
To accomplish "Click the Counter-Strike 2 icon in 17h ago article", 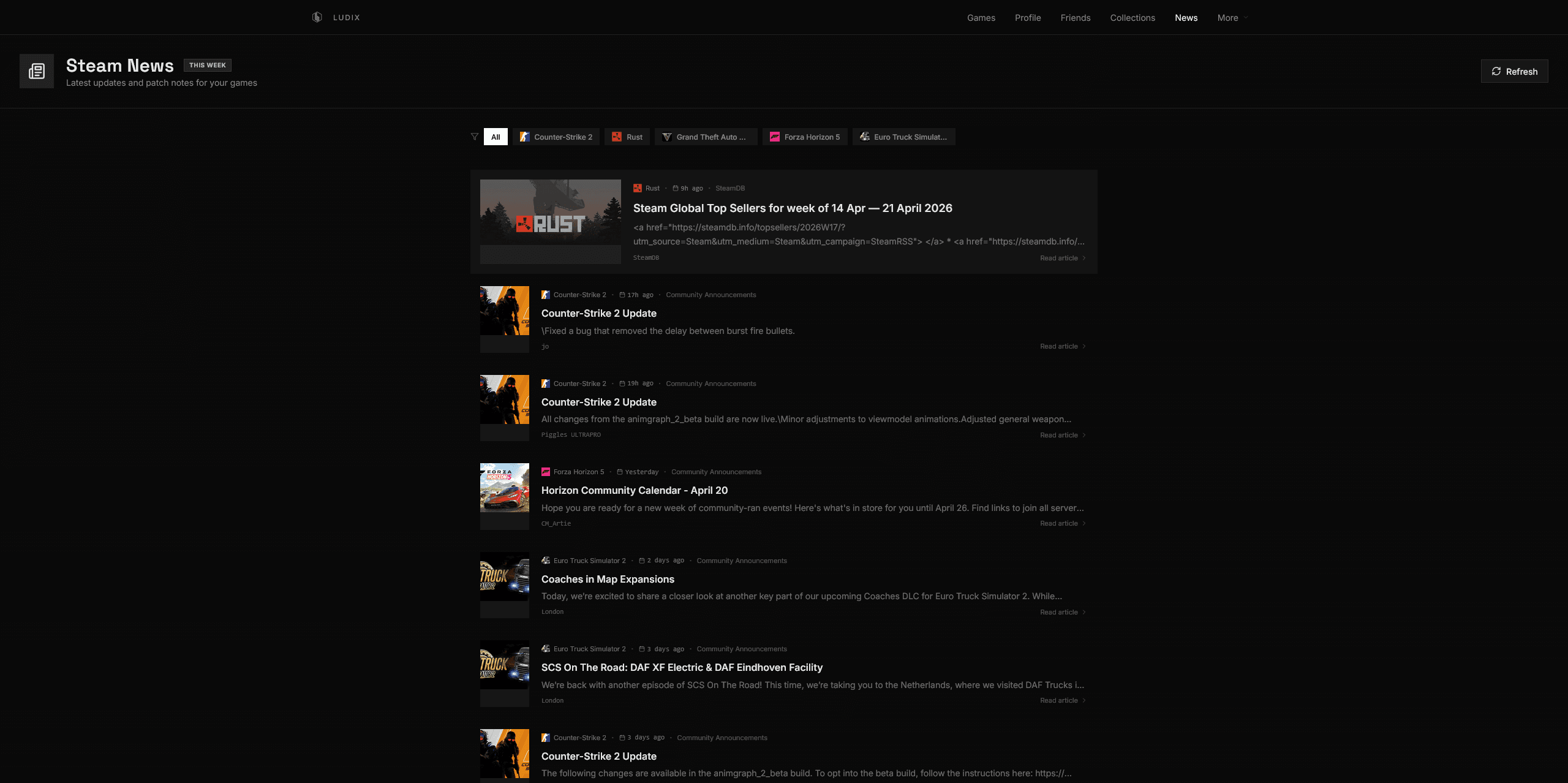I will 546,295.
